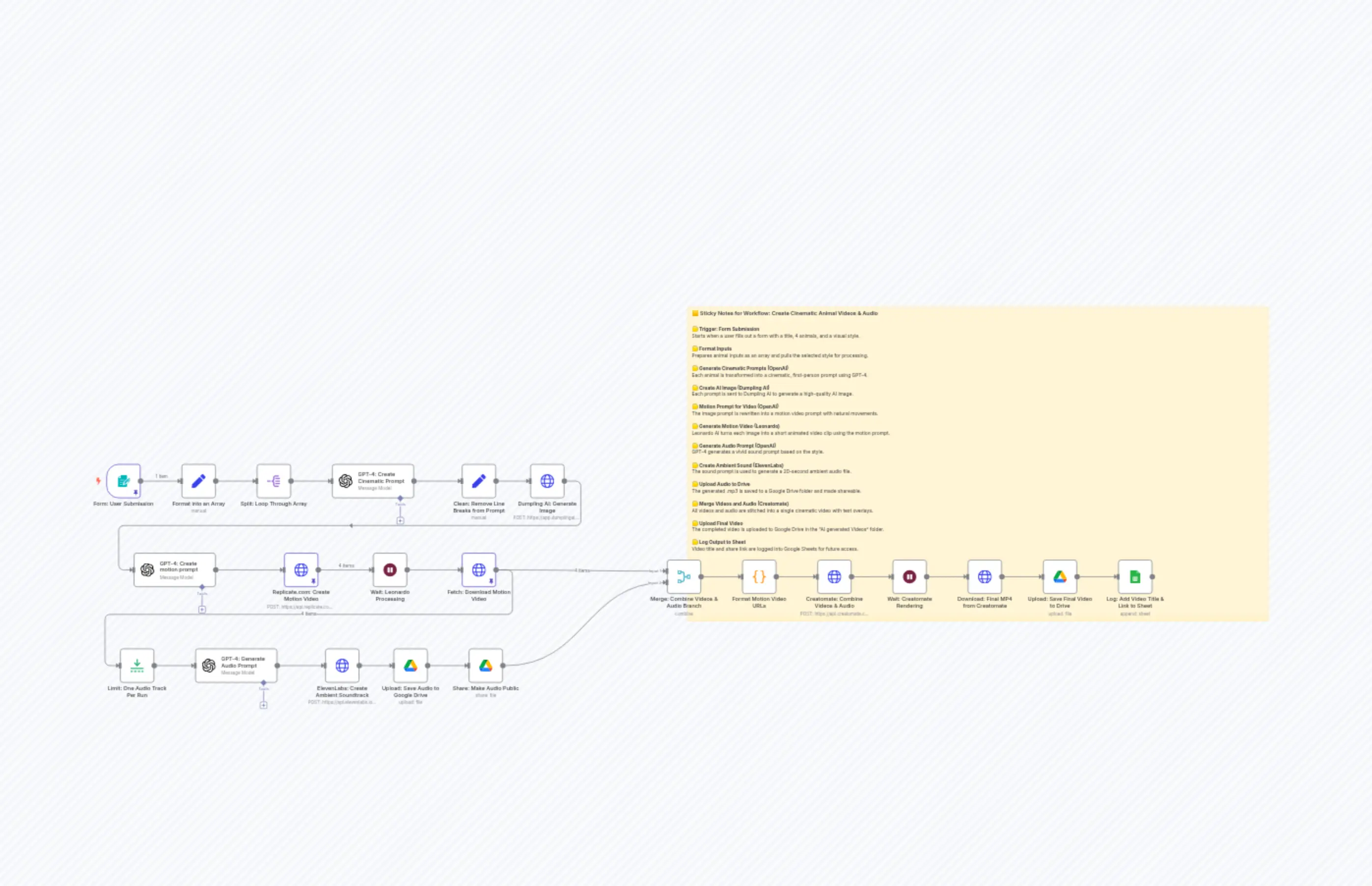The width and height of the screenshot is (1372, 886).
Task: Open the Merge: Combine Videos & Audio Branch node
Action: [684, 576]
